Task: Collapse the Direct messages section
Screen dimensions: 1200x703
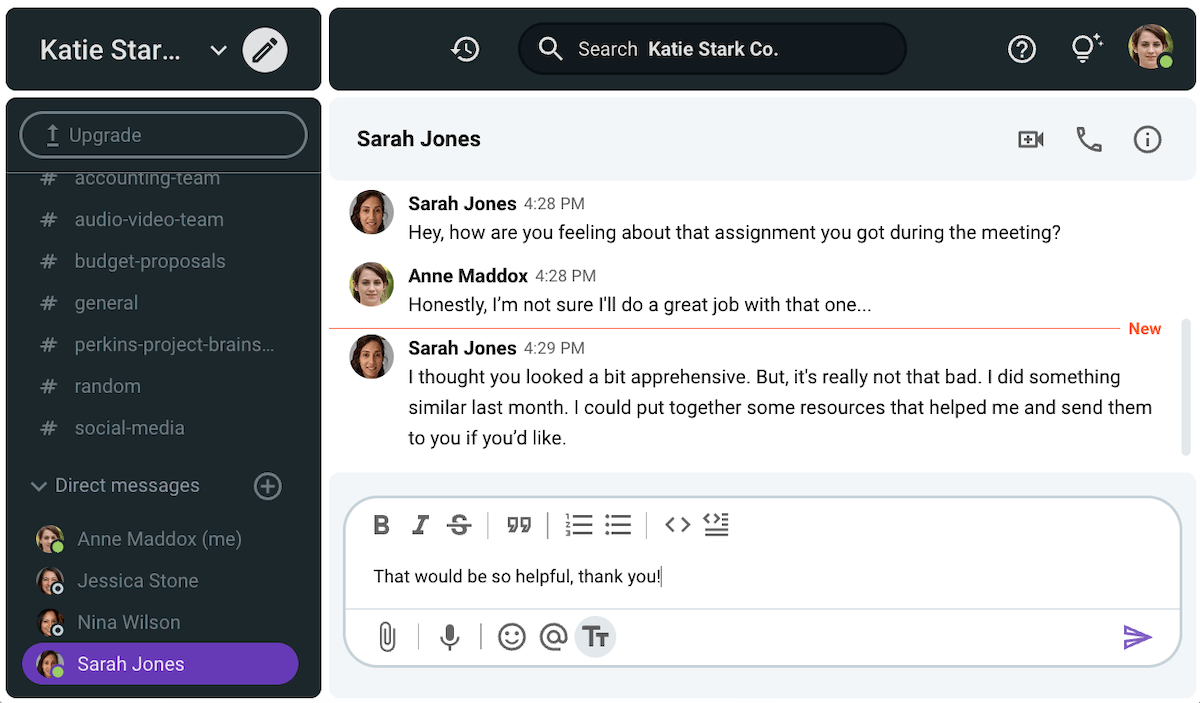Action: (39, 486)
